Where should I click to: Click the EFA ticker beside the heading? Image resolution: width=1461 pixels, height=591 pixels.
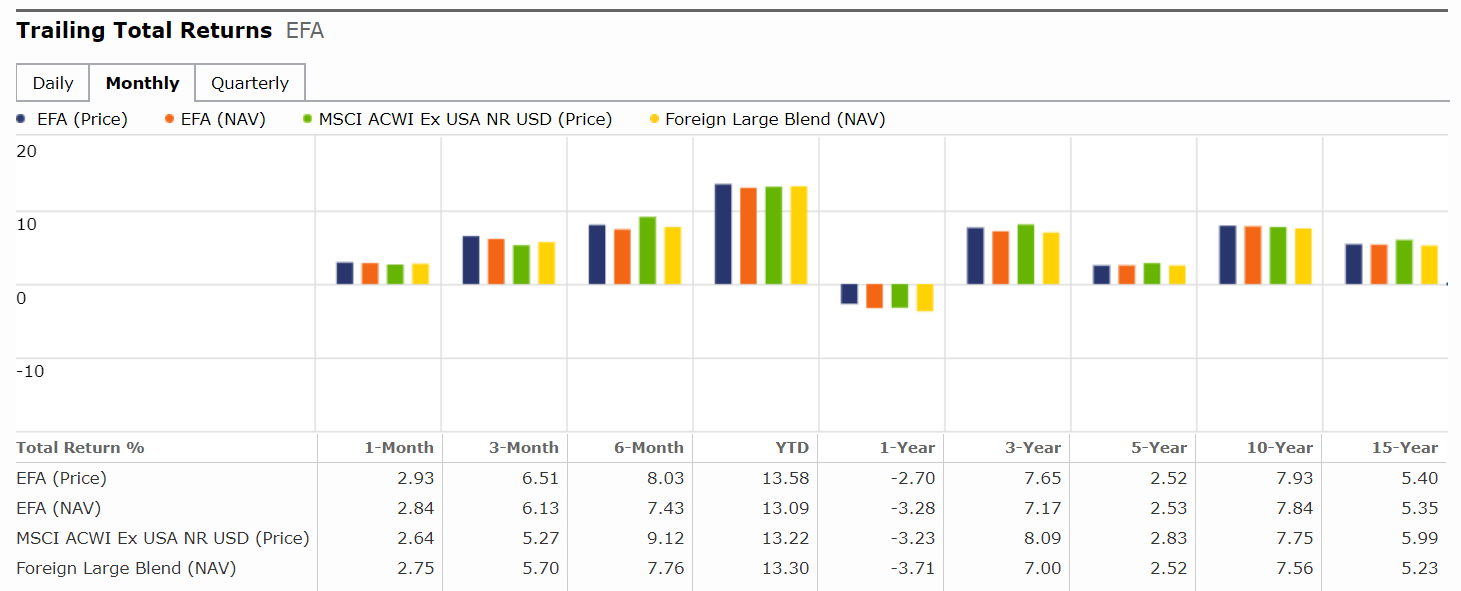tap(305, 31)
